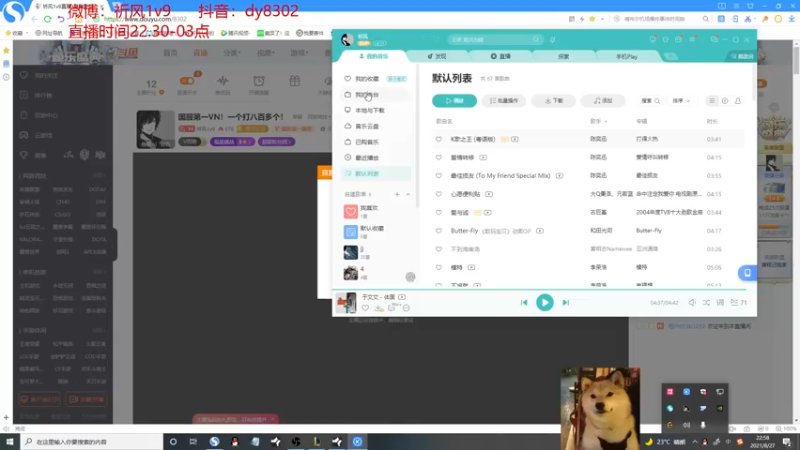Skip to the previous track
The height and width of the screenshot is (450, 800).
(524, 303)
